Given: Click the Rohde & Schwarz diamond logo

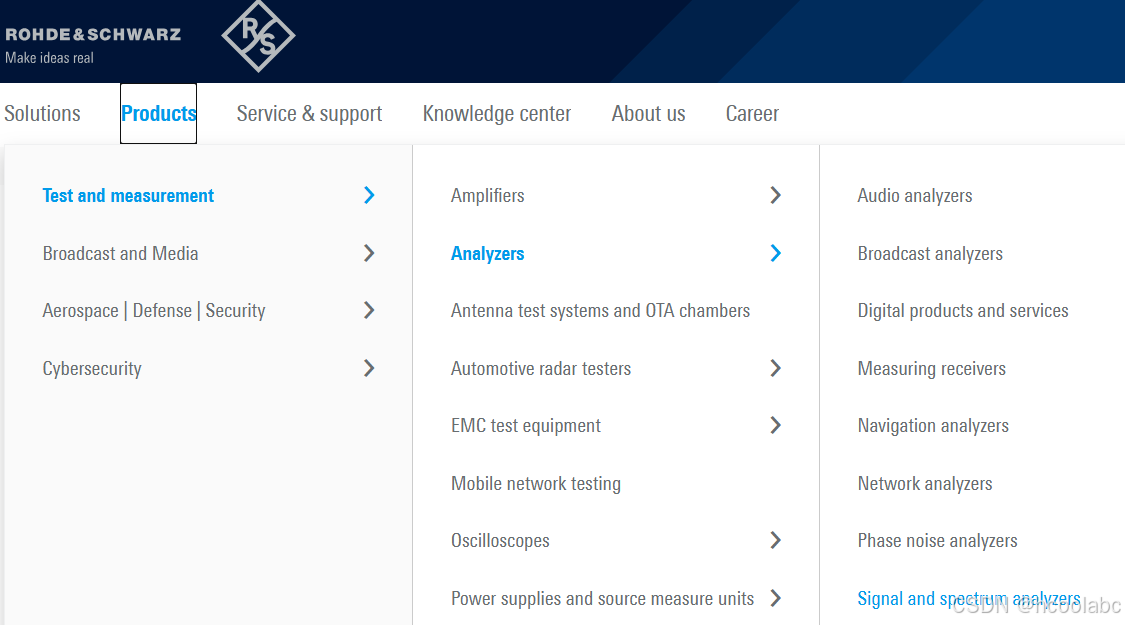Looking at the screenshot, I should 258,36.
